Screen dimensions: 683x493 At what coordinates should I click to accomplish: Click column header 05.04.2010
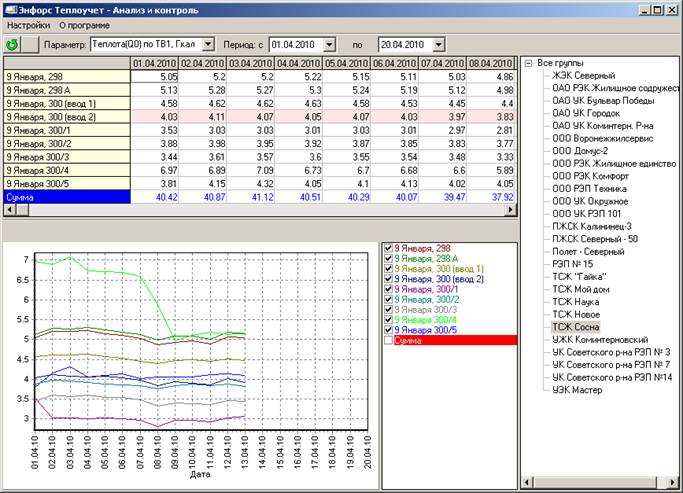(346, 64)
